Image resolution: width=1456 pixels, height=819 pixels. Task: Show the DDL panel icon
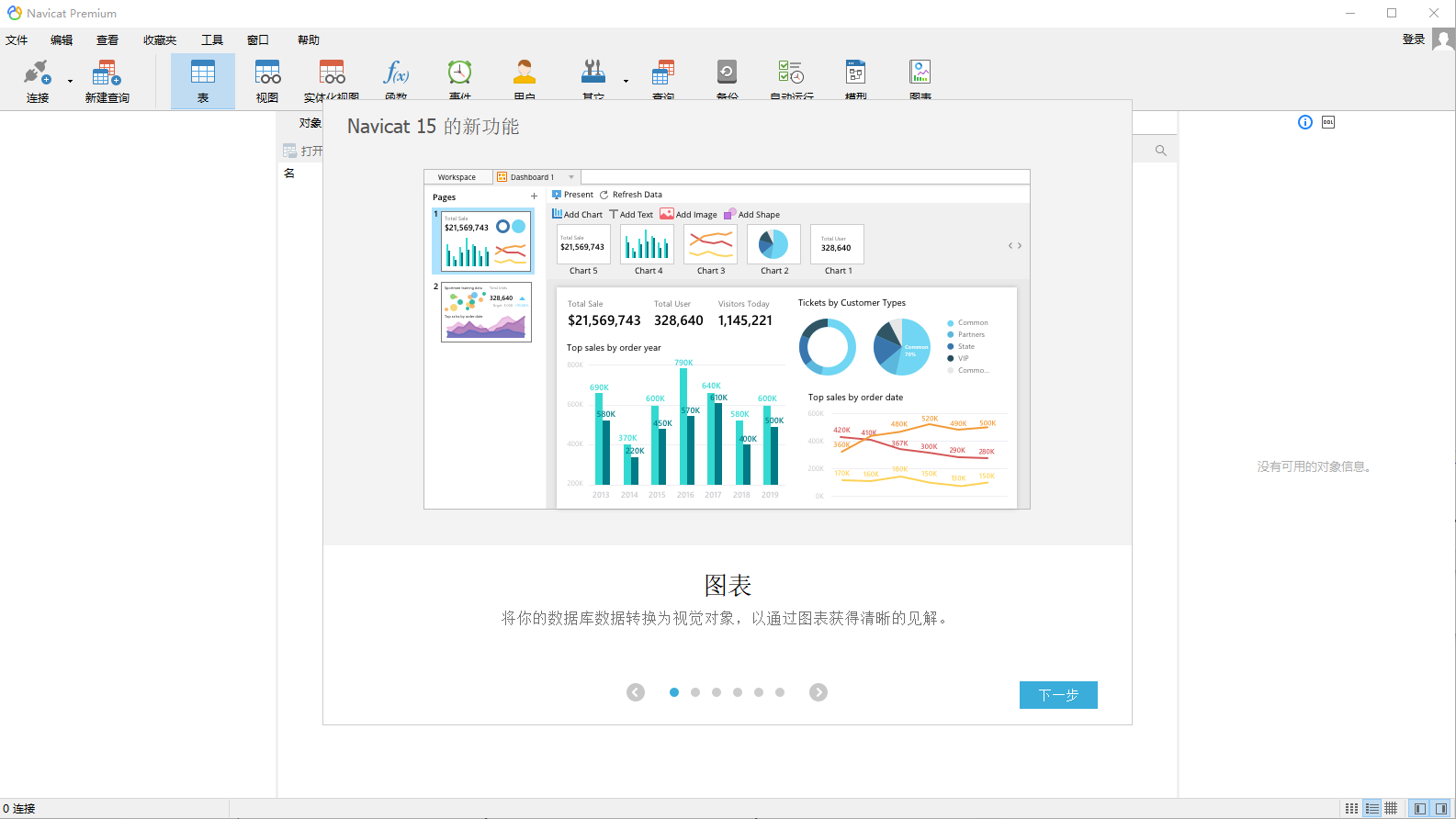(1328, 122)
